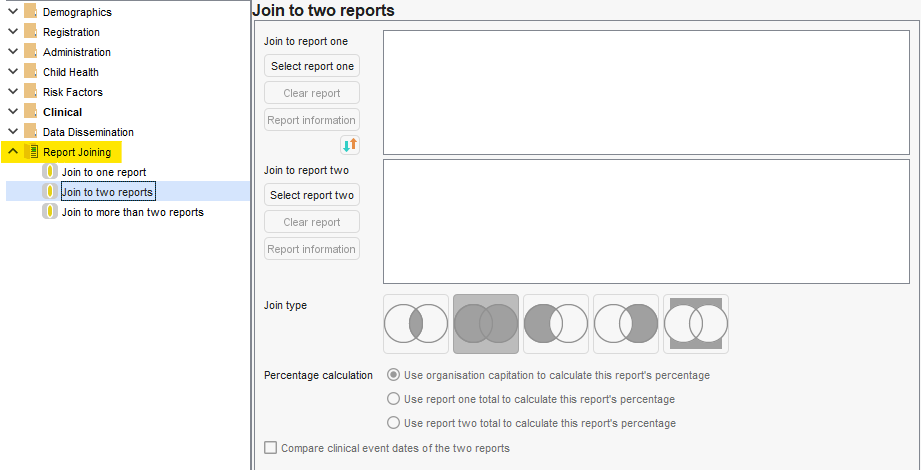This screenshot has height=470, width=921.
Task: Select organisation capitation percentage option
Action: [x=393, y=375]
